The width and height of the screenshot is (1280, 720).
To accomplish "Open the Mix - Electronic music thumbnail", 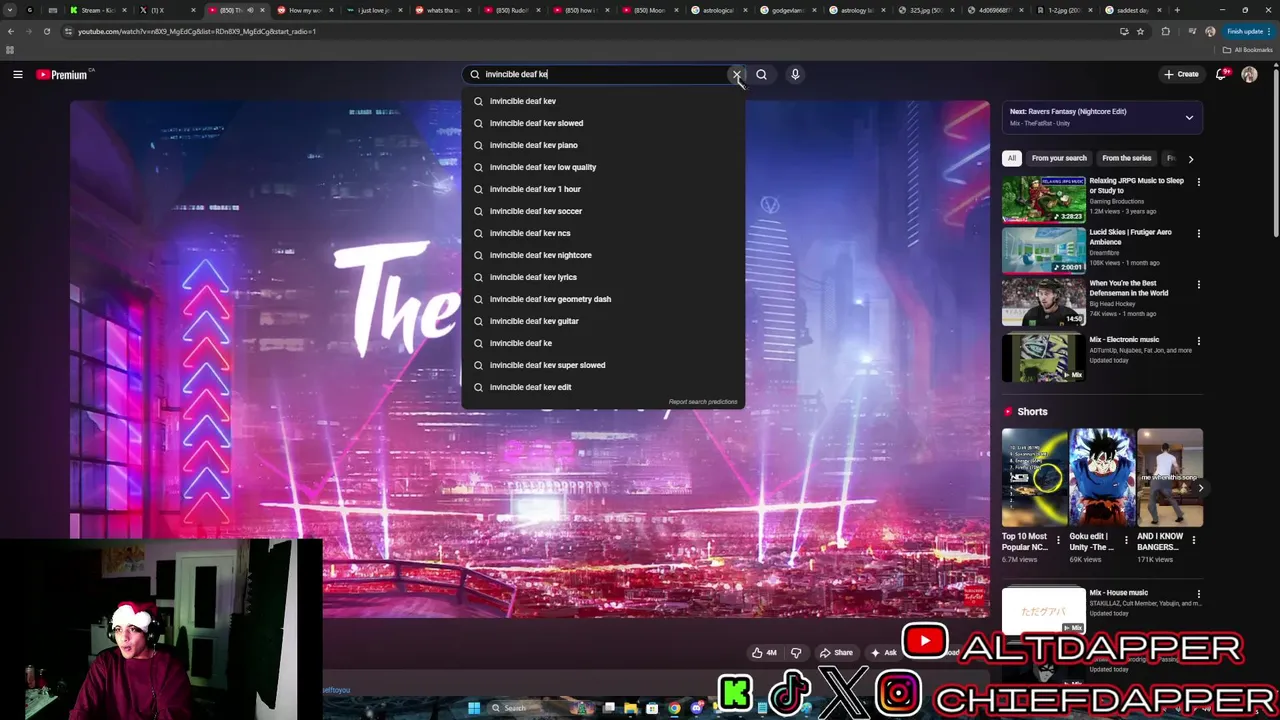I will tap(1043, 358).
